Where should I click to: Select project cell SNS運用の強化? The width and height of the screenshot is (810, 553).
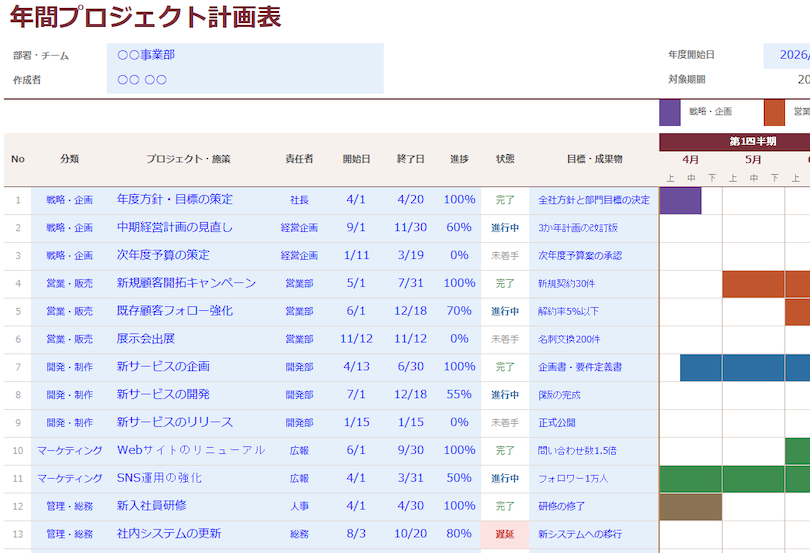190,479
